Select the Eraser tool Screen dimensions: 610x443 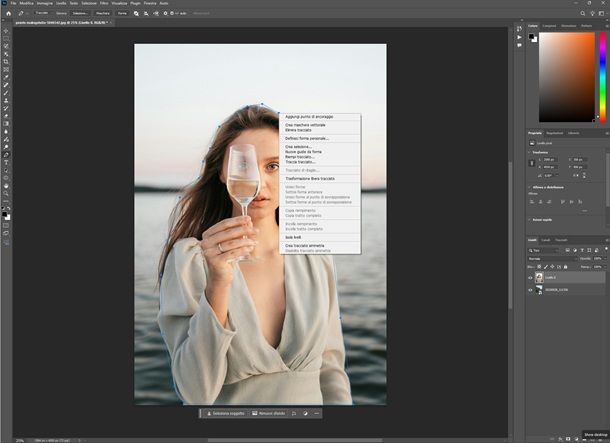coord(6,116)
